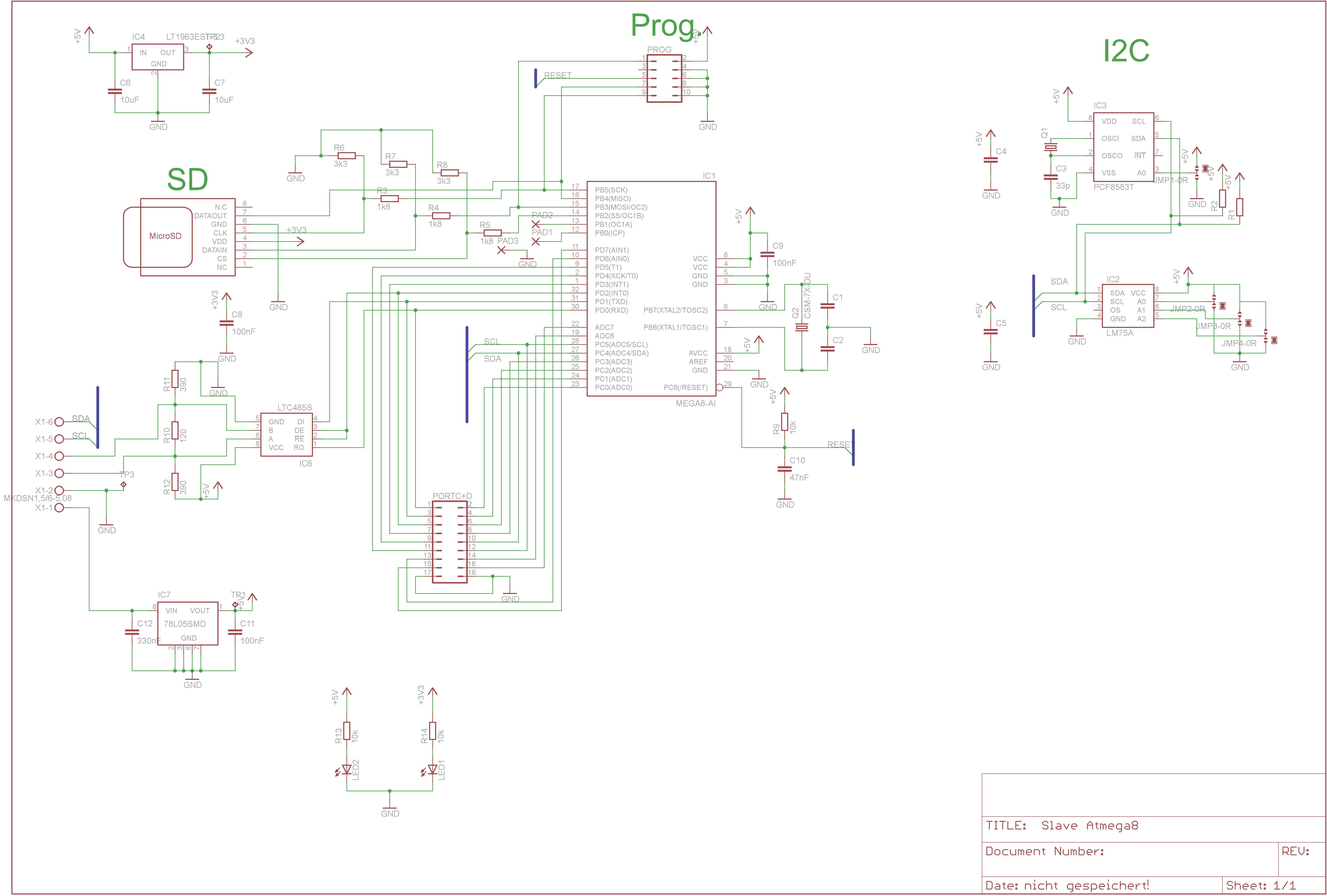Viewport: 1327px width, 896px height.
Task: Select the green SD heading text
Action: pos(187,179)
